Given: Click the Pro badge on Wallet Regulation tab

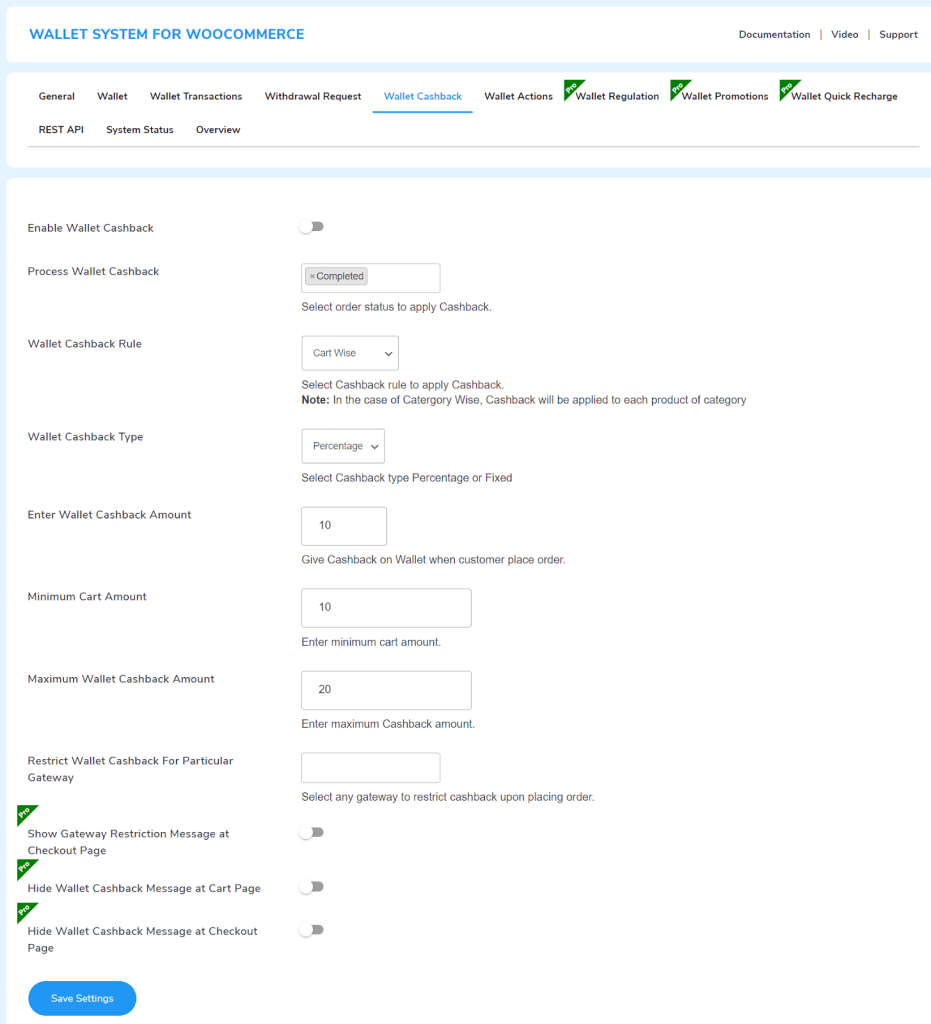Looking at the screenshot, I should 573,89.
